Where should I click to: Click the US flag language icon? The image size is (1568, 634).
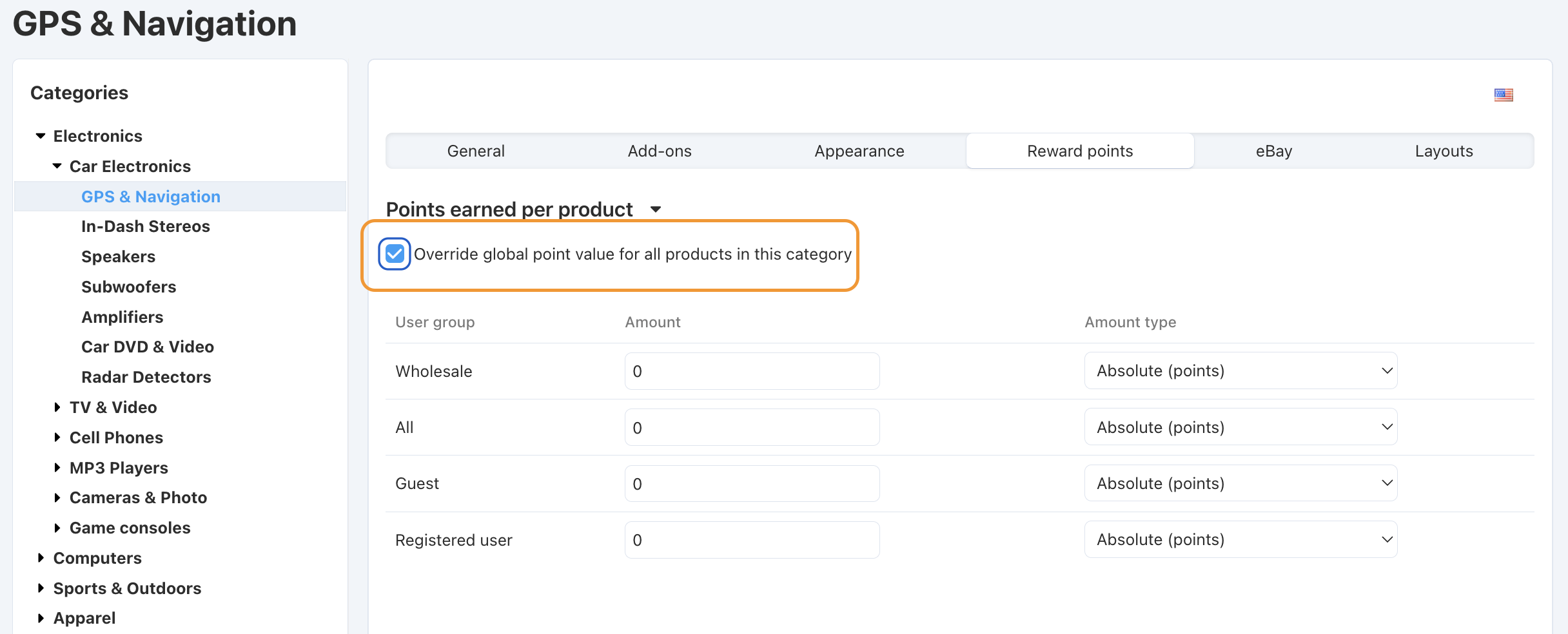point(1504,95)
